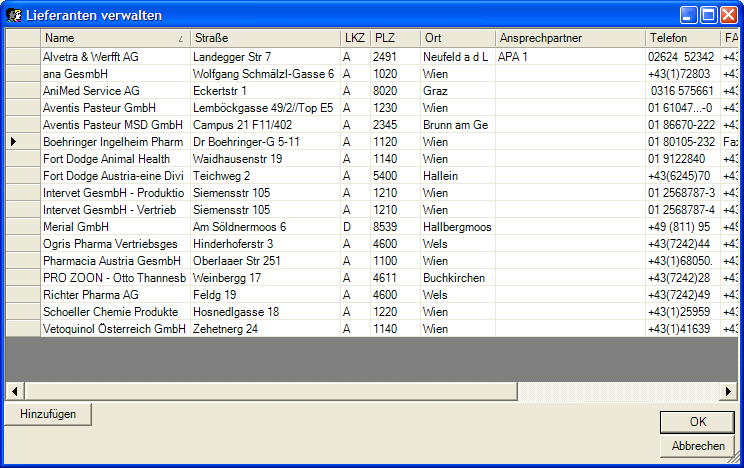Click the horizontal scrollbar thumb
744x468 pixels.
pos(271,391)
